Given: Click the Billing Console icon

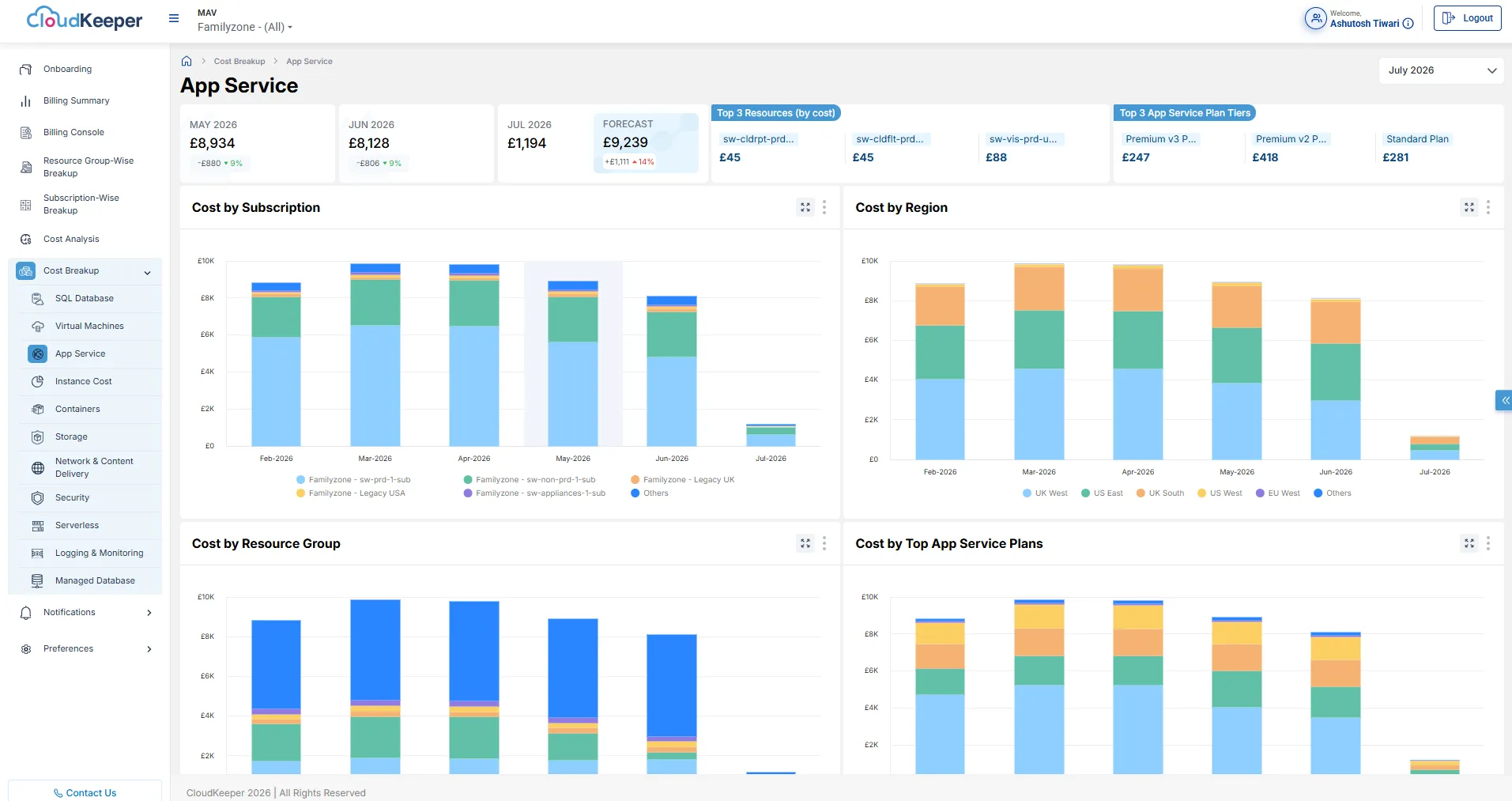Looking at the screenshot, I should (x=26, y=133).
